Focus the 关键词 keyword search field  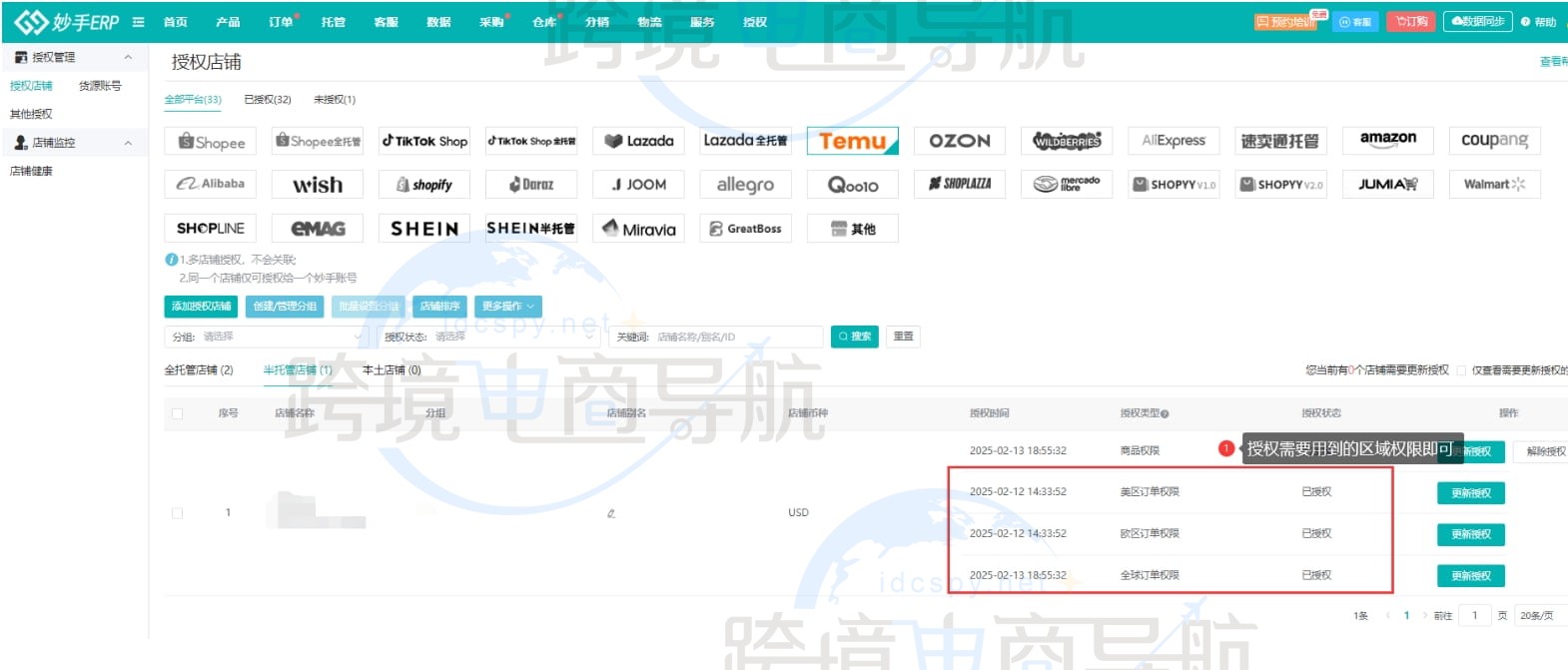pyautogui.click(x=716, y=337)
